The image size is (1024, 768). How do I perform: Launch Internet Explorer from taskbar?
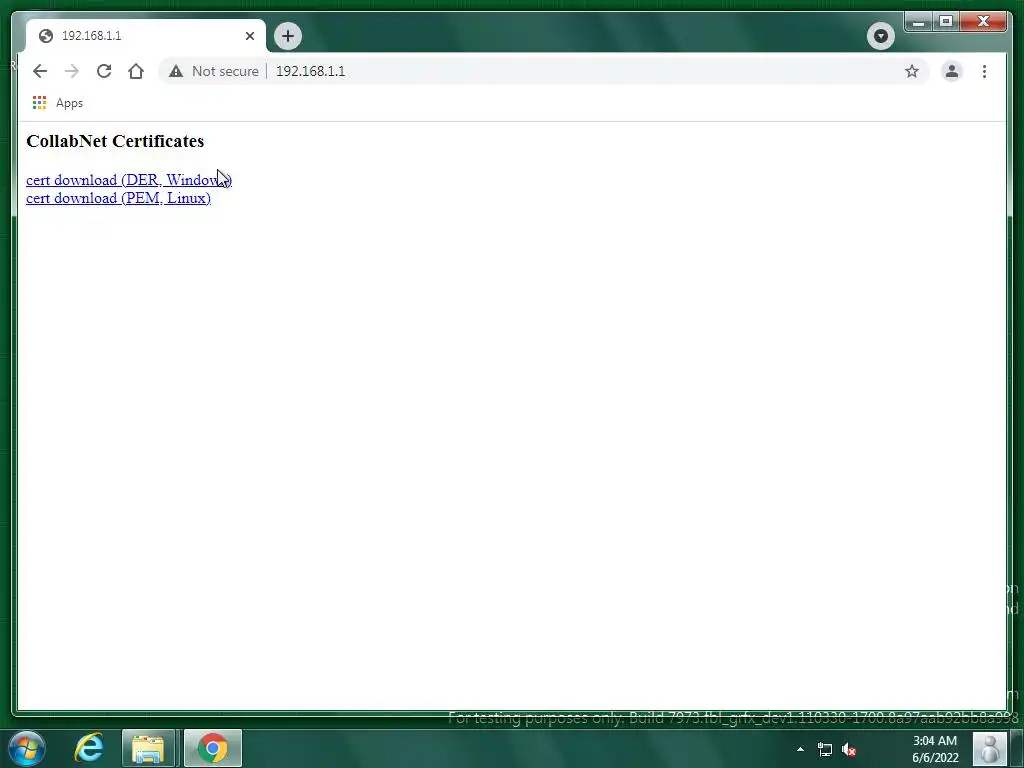coord(89,748)
